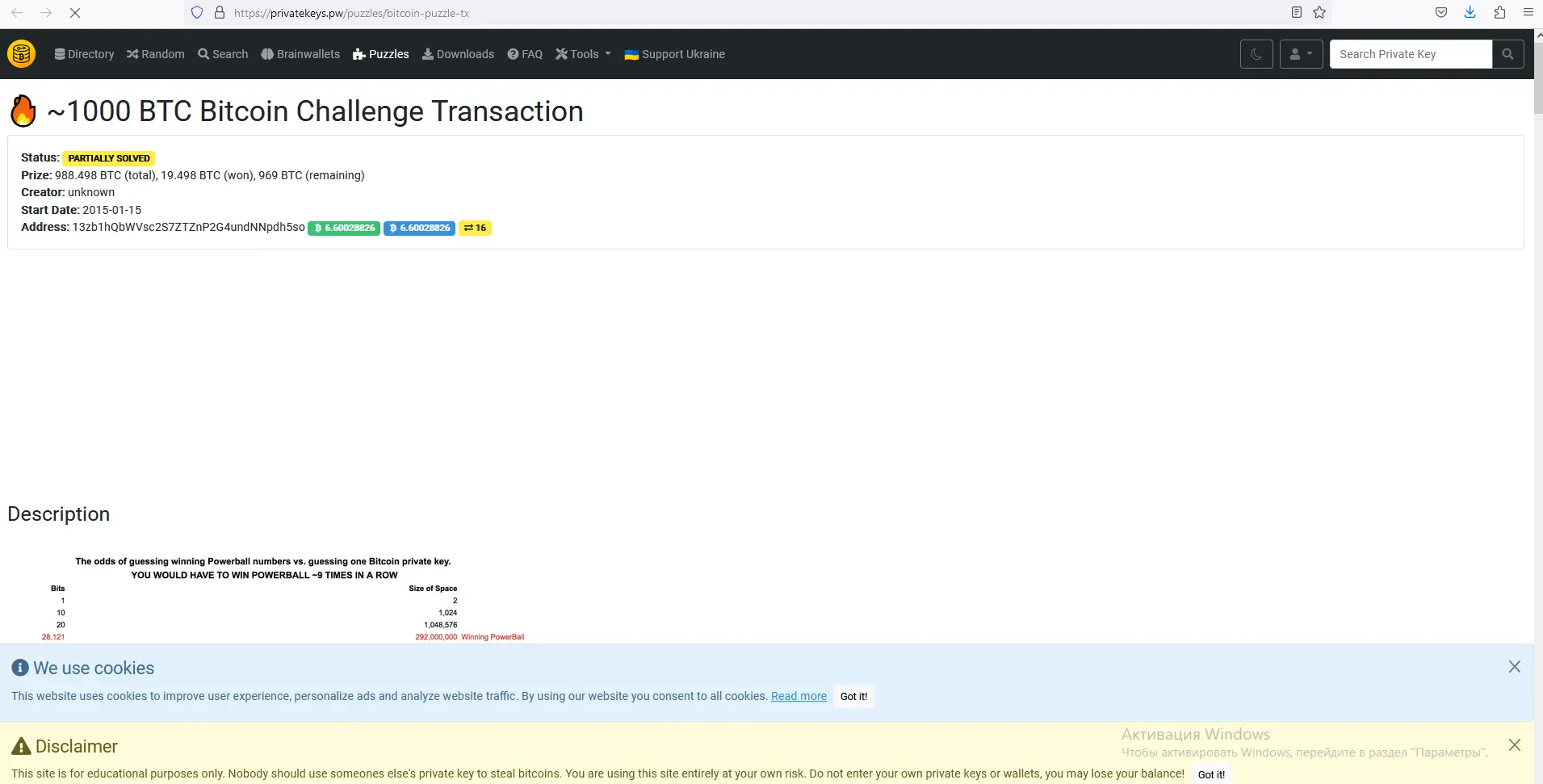Click the browser forward arrow
The image size is (1543, 784).
tap(46, 13)
